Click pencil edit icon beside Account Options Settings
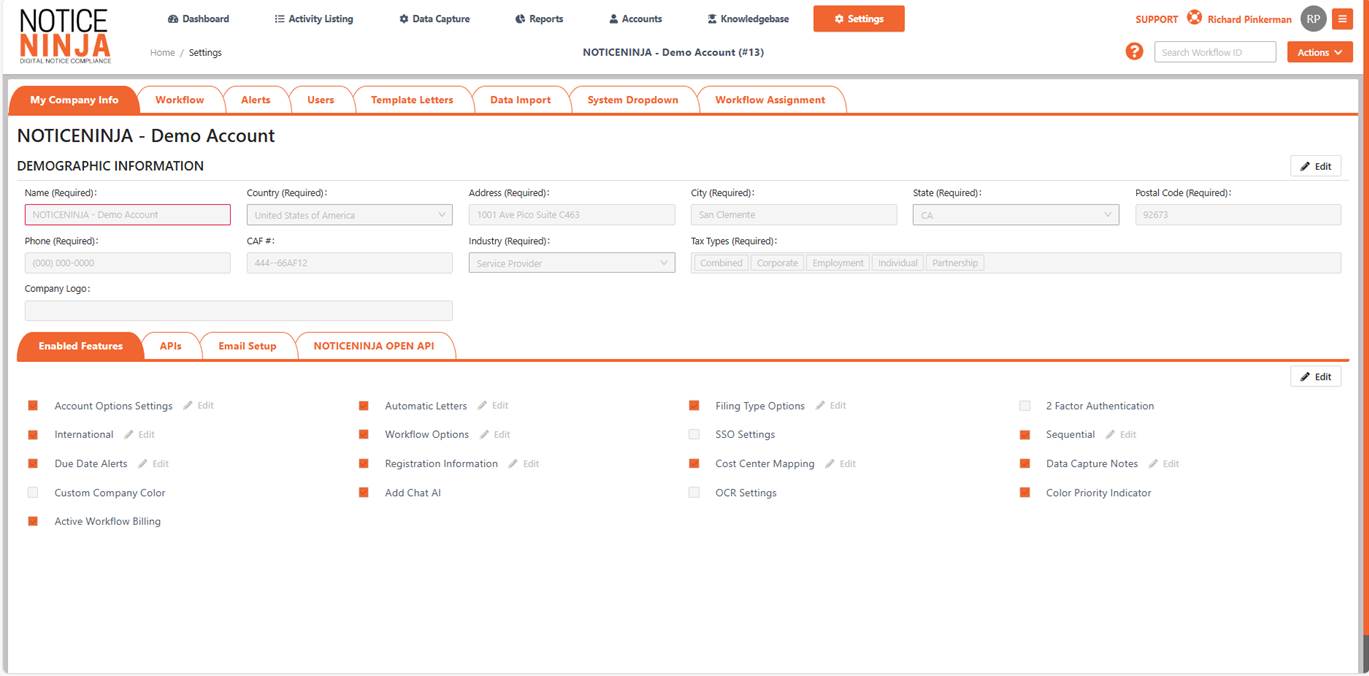 pos(188,406)
